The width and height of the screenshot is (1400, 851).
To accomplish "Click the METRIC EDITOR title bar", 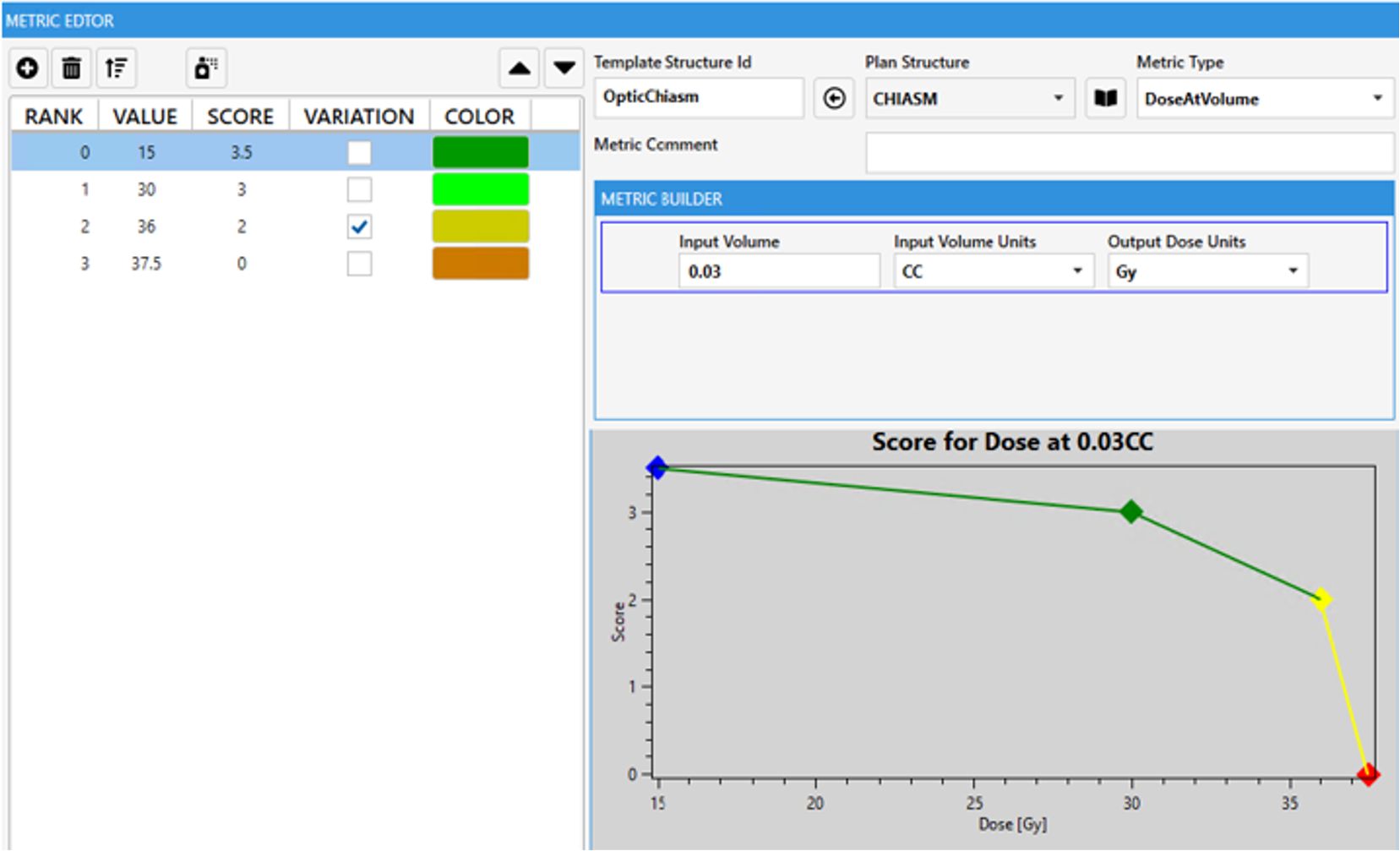I will click(700, 20).
